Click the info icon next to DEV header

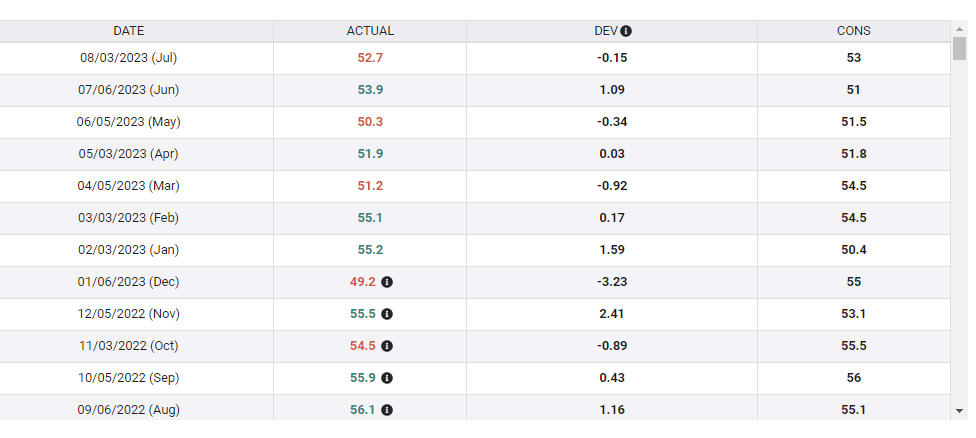click(626, 31)
